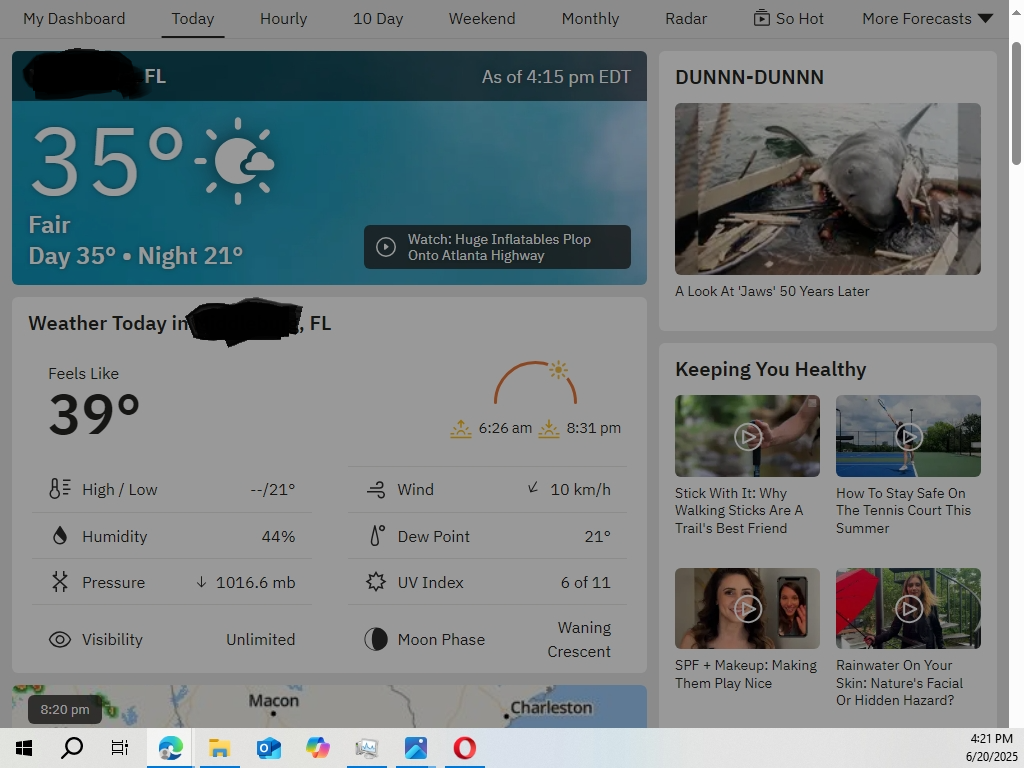The image size is (1024, 768).
Task: Click the pressure falling arrow icon
Action: click(201, 582)
